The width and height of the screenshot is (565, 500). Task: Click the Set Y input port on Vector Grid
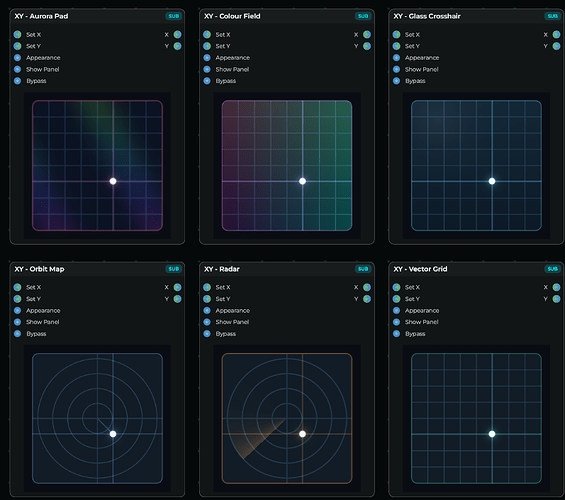(396, 299)
